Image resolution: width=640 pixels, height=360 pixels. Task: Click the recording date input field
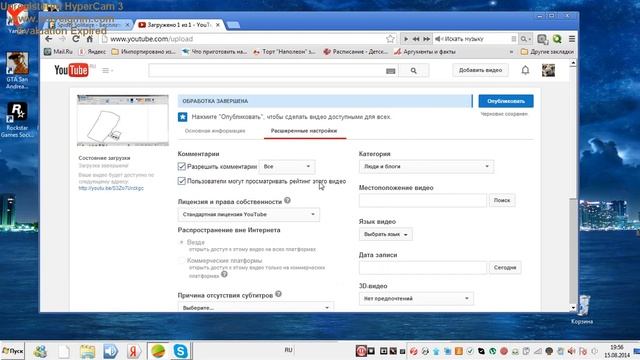(x=423, y=267)
